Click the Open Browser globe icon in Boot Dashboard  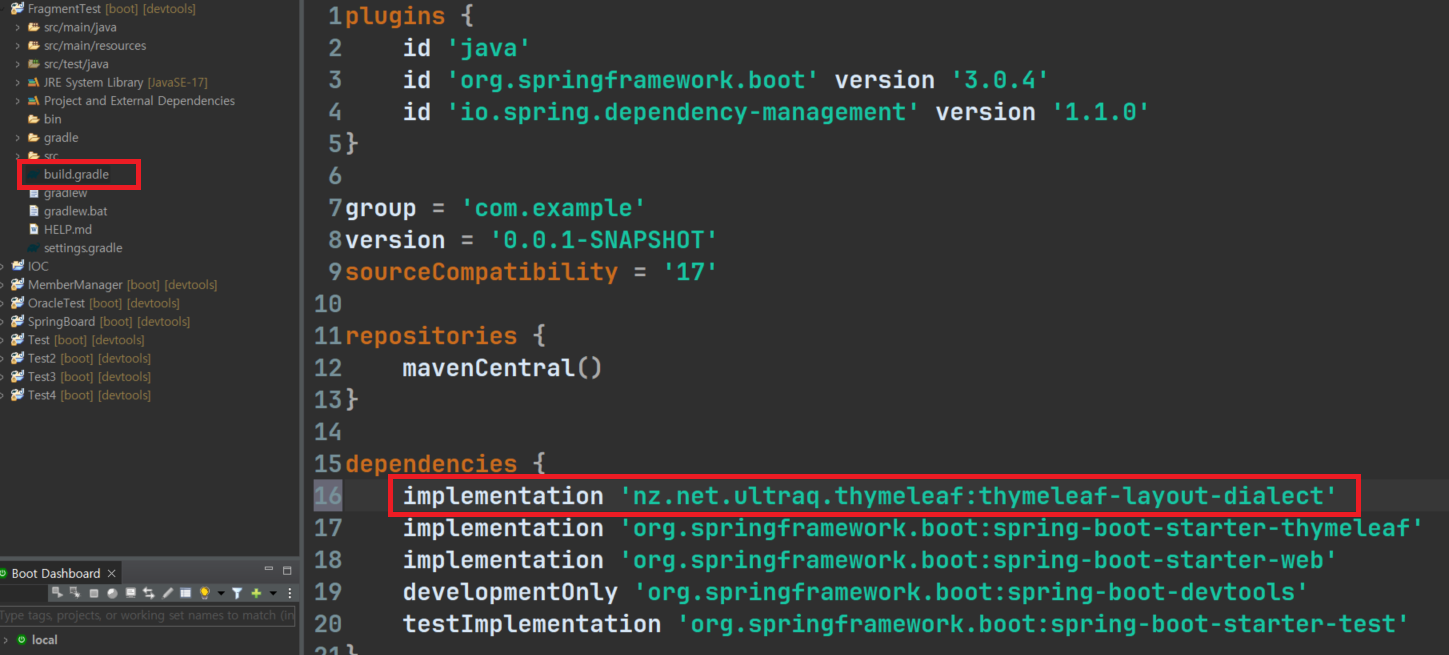coord(112,593)
